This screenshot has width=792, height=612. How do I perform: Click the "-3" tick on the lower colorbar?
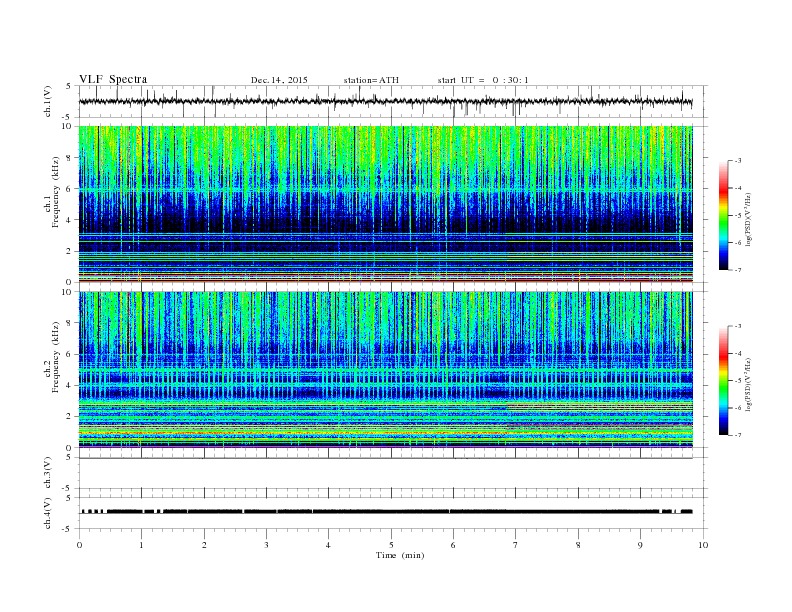pyautogui.click(x=738, y=326)
